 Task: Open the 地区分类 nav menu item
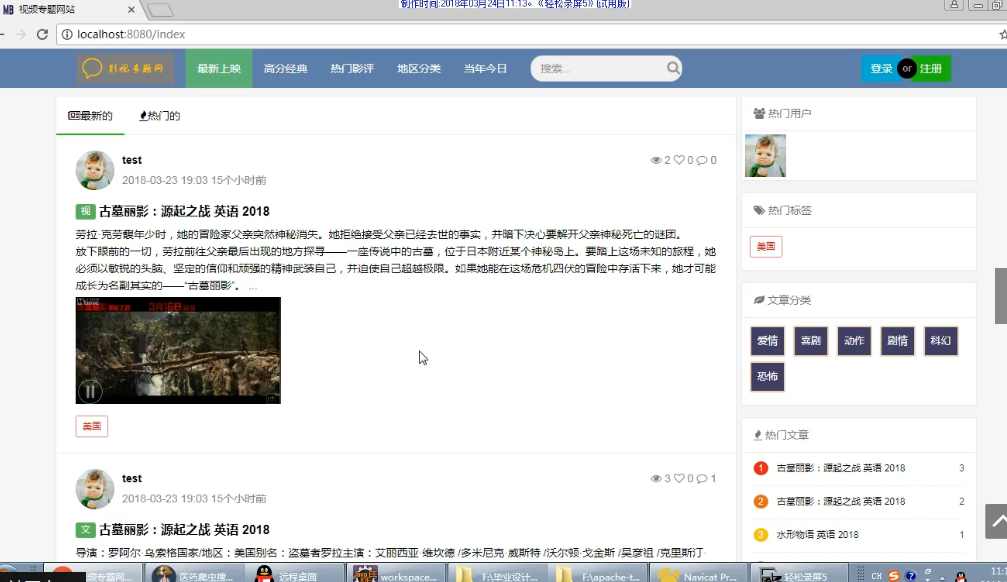click(419, 68)
